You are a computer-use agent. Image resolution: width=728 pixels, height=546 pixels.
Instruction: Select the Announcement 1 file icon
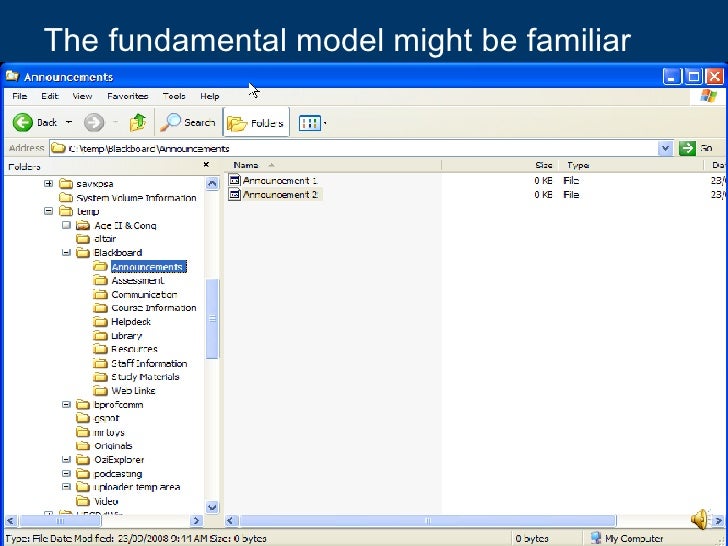pyautogui.click(x=234, y=180)
